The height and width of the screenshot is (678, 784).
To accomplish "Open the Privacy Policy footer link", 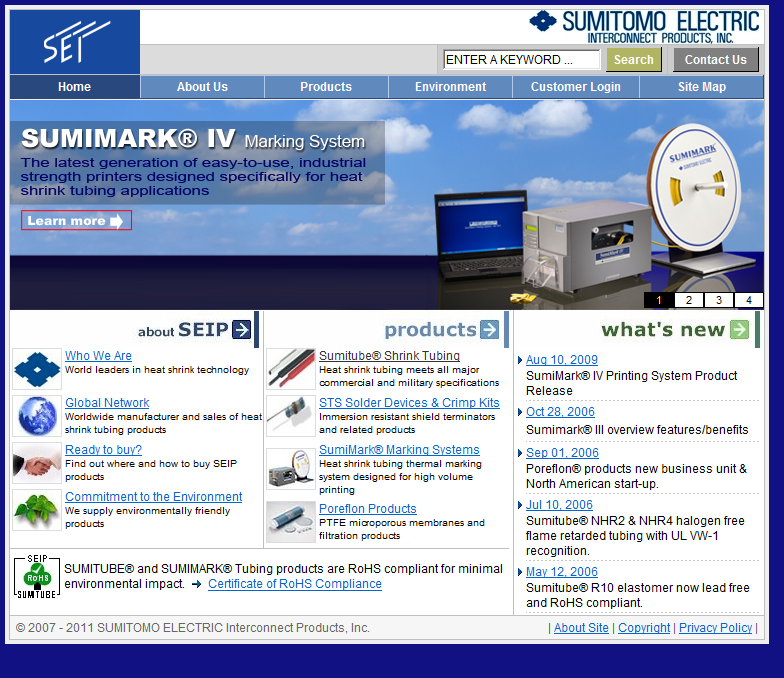I will pos(716,628).
